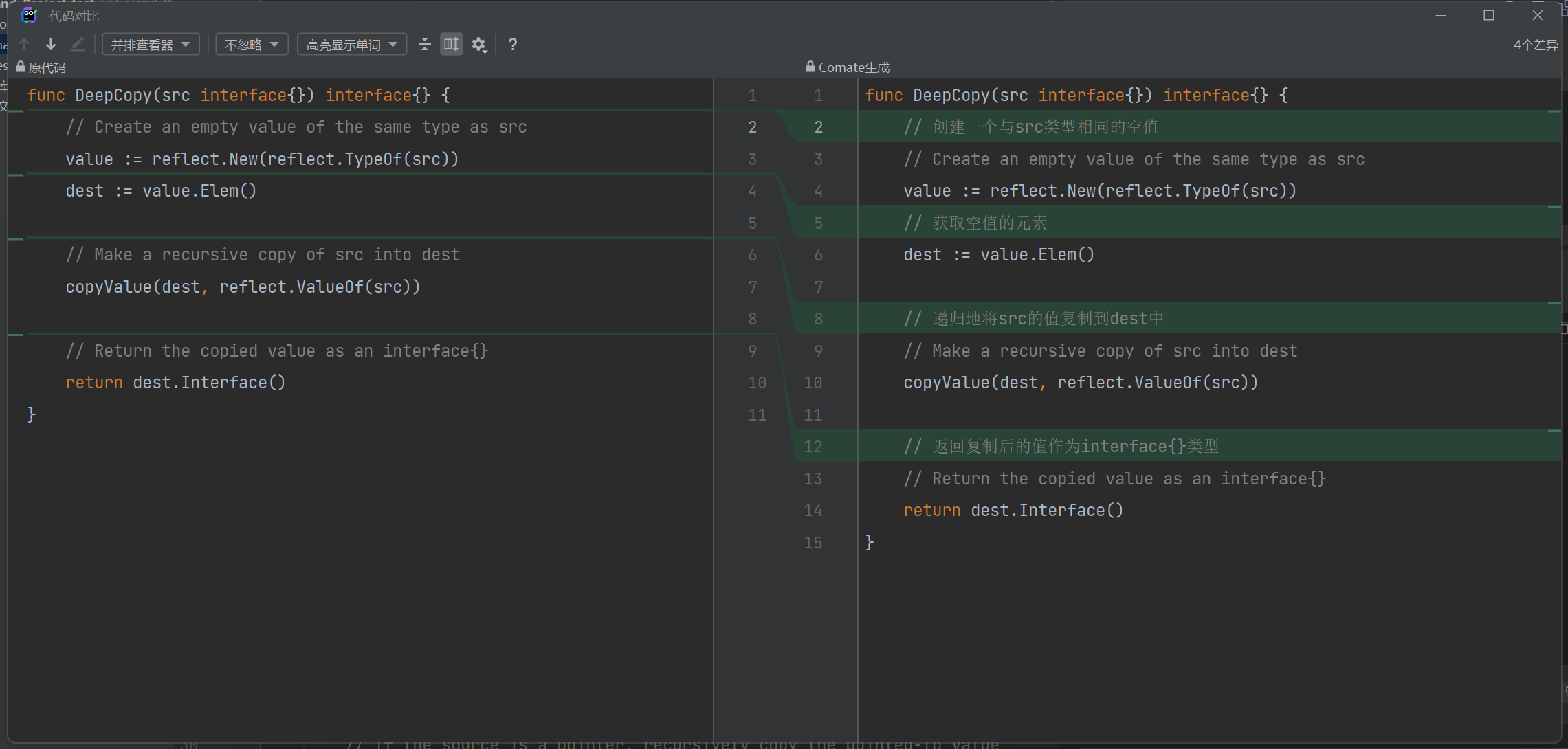Click the Comate生成 panel label

(854, 67)
